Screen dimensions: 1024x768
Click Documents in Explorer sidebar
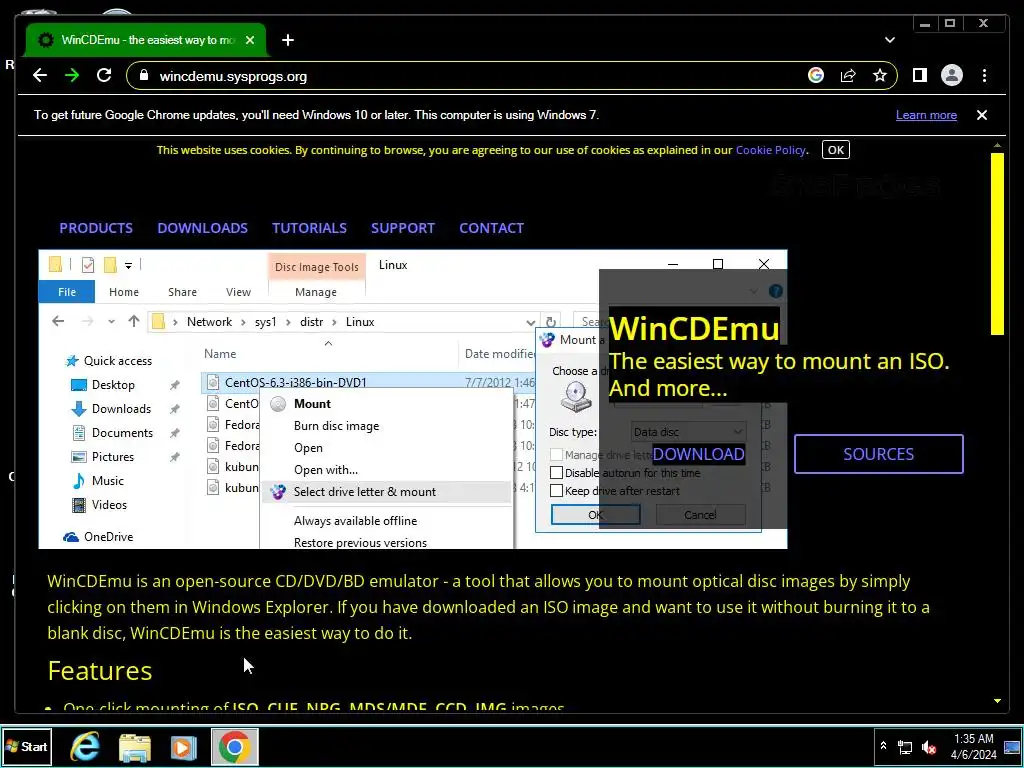point(122,432)
